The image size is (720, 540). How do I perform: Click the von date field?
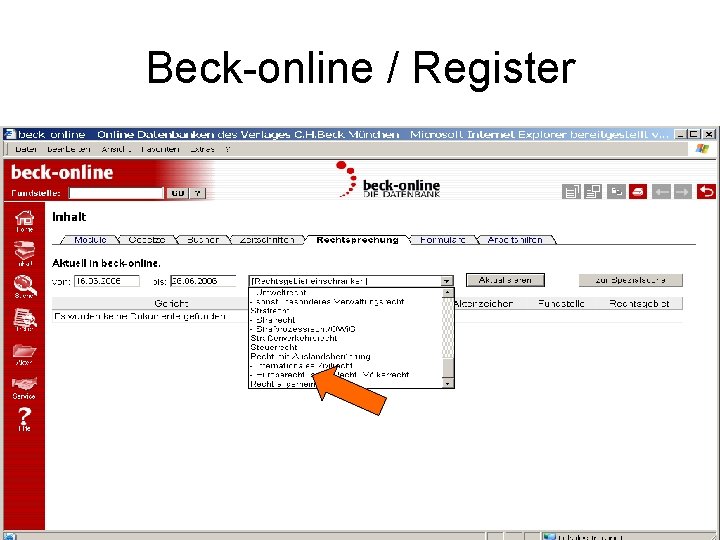point(107,281)
